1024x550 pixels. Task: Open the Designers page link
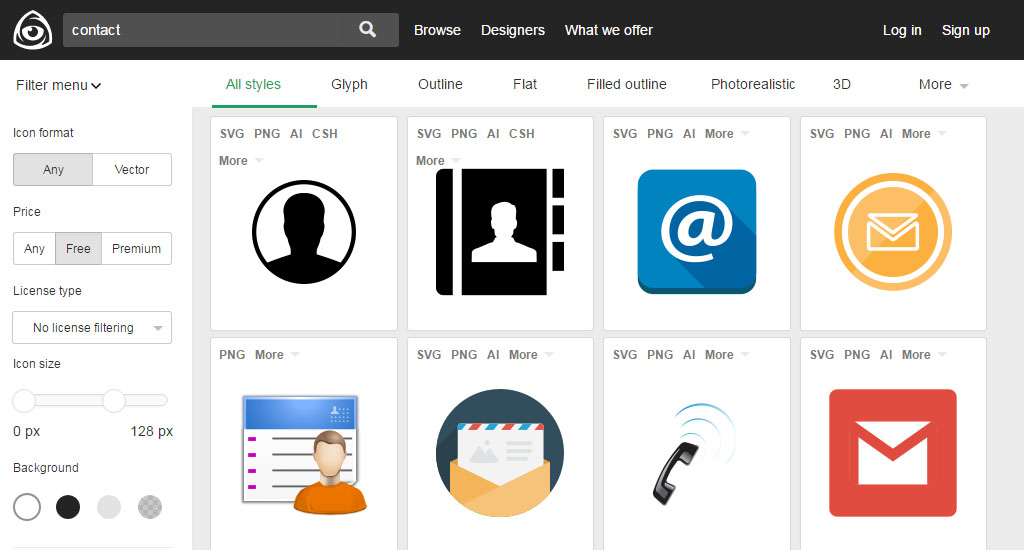[x=513, y=30]
